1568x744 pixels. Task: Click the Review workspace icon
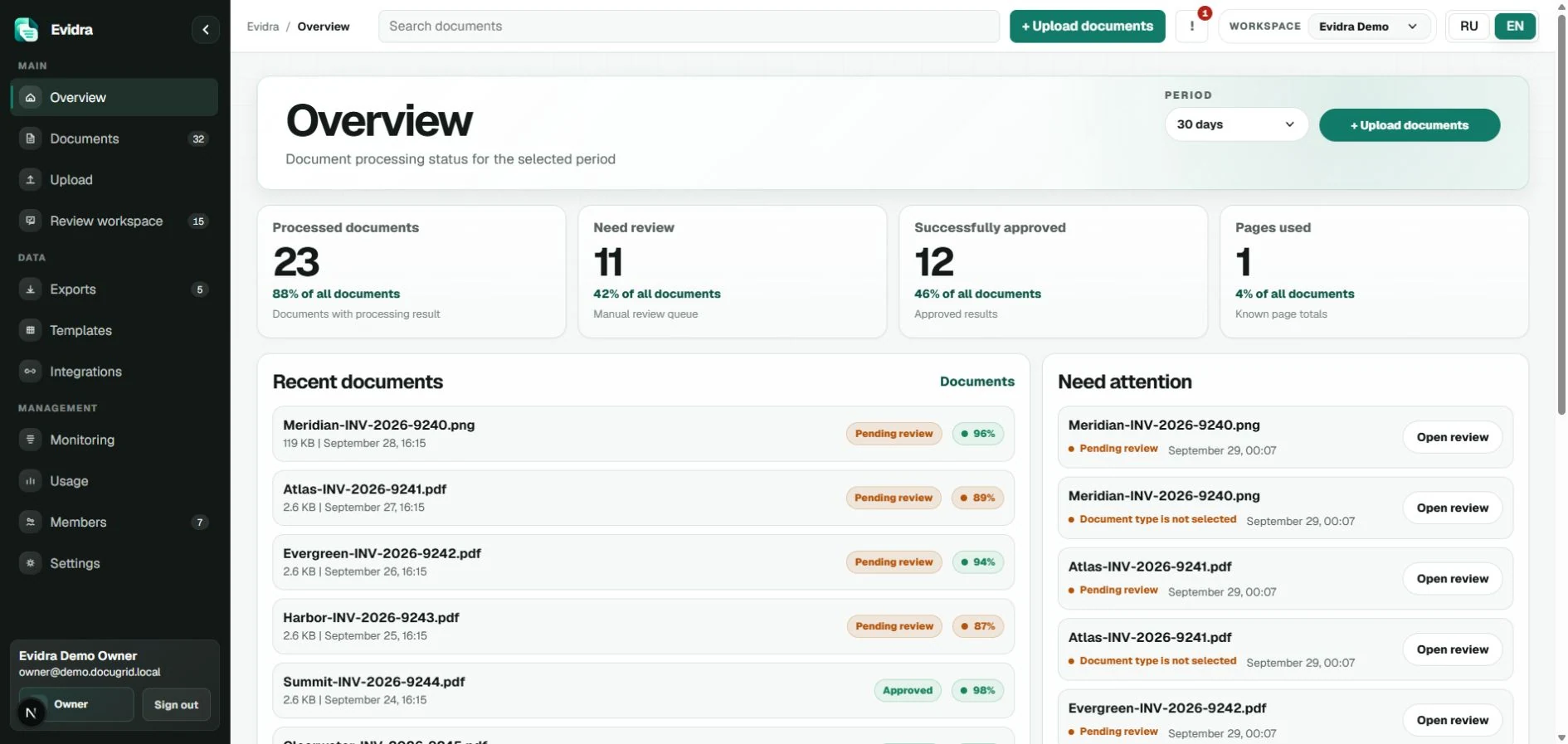(x=31, y=221)
